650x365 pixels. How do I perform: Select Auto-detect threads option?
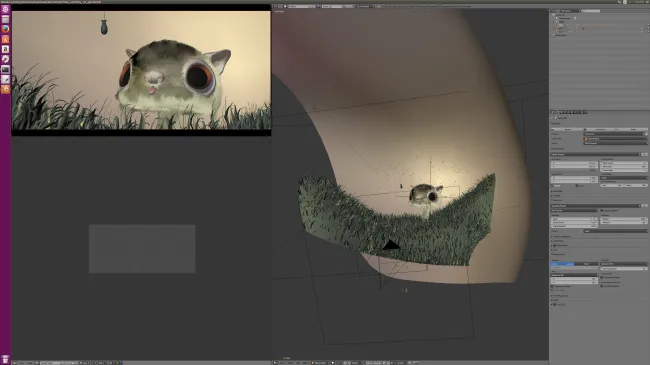point(562,264)
